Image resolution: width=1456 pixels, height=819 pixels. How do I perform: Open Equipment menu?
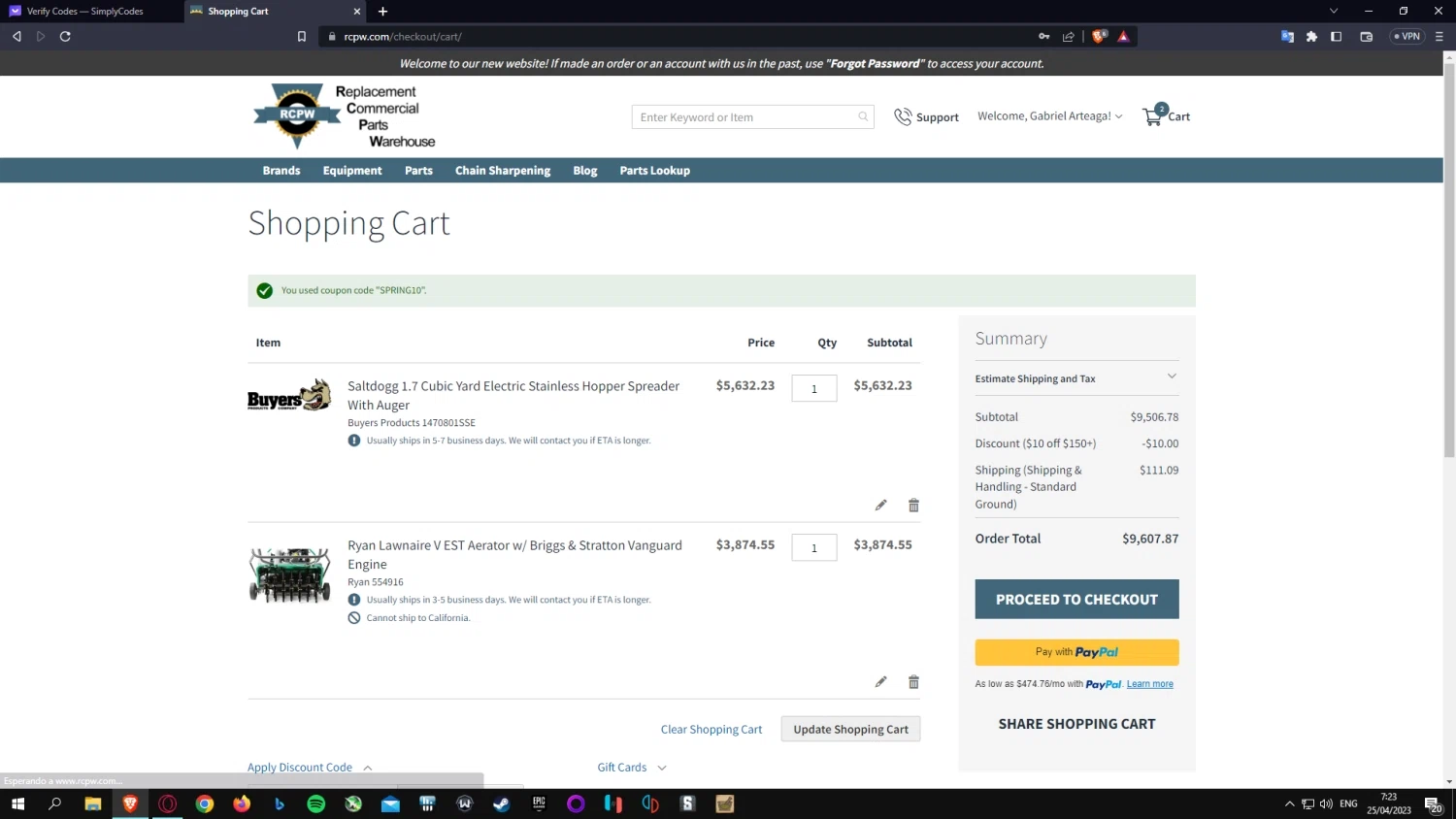(352, 170)
